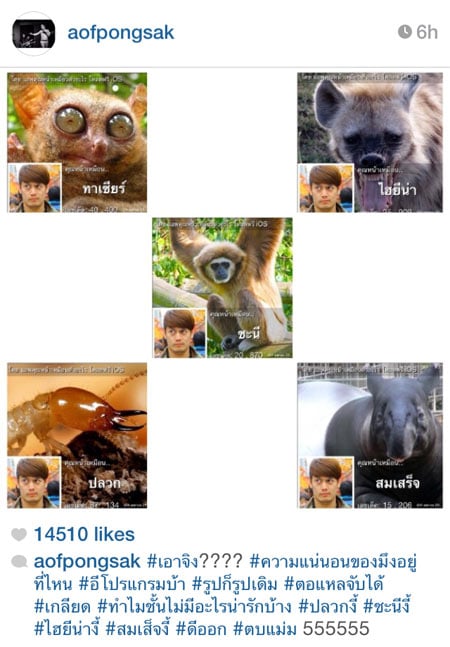Open the aofpongsak username in header

[x=121, y=33]
